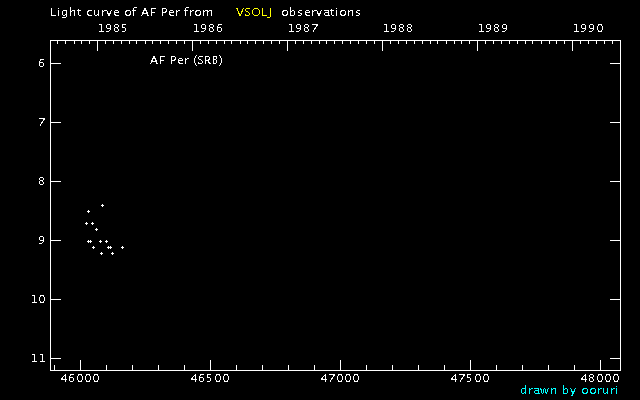This screenshot has height=400, width=640.
Task: Select the 1988 year label on top axis
Action: [x=398, y=28]
